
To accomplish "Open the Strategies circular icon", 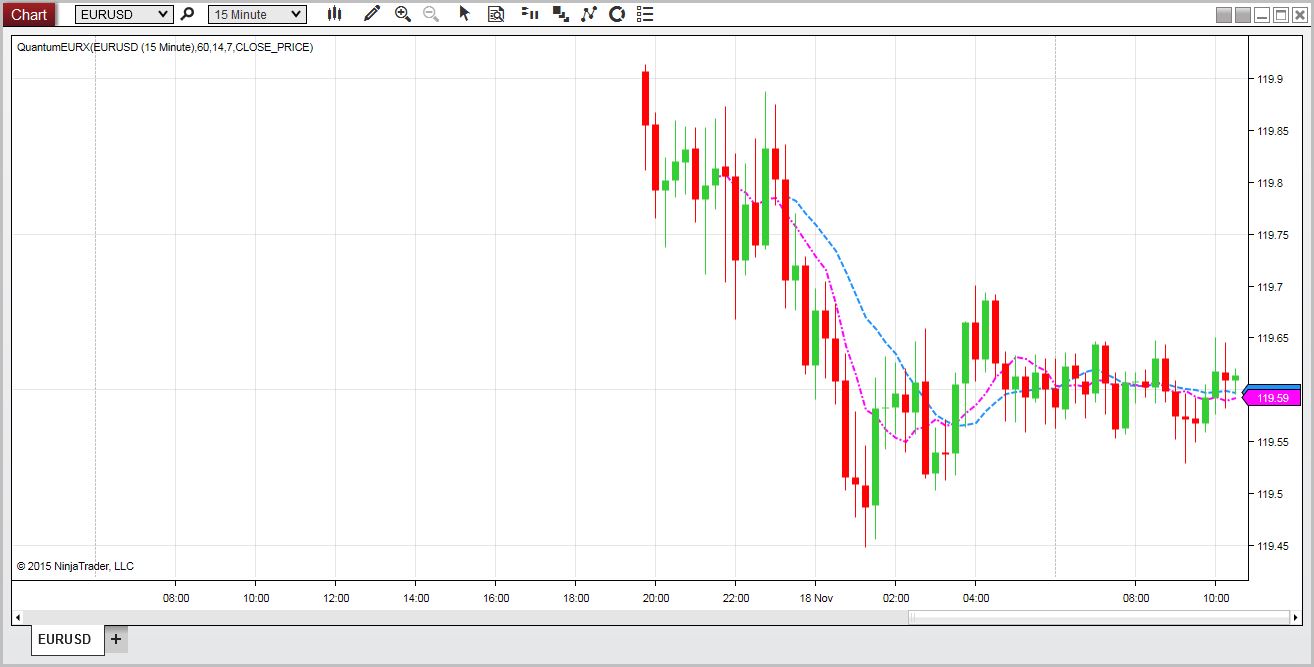I will tap(617, 14).
